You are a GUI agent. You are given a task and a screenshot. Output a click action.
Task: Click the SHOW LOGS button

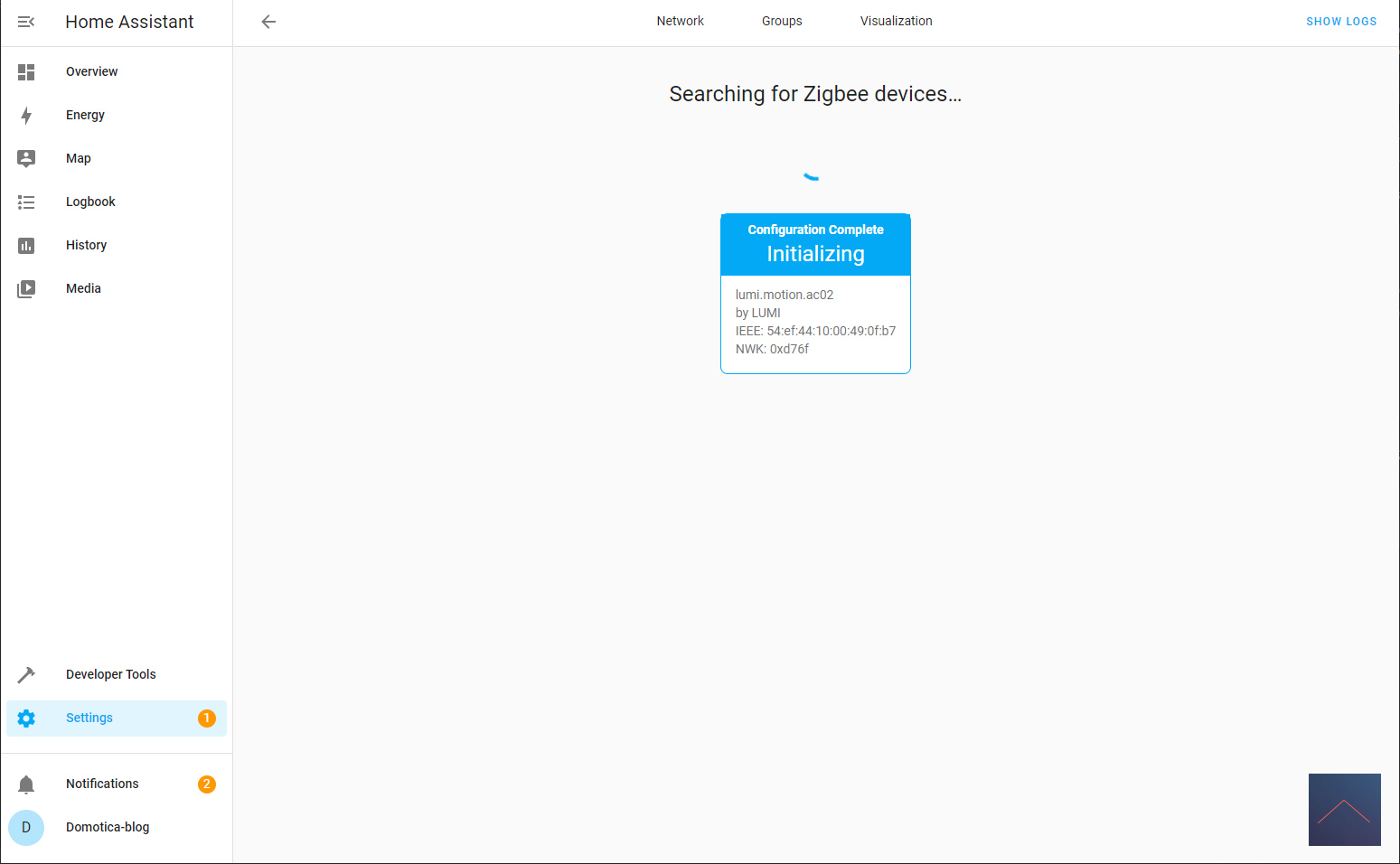tap(1341, 22)
